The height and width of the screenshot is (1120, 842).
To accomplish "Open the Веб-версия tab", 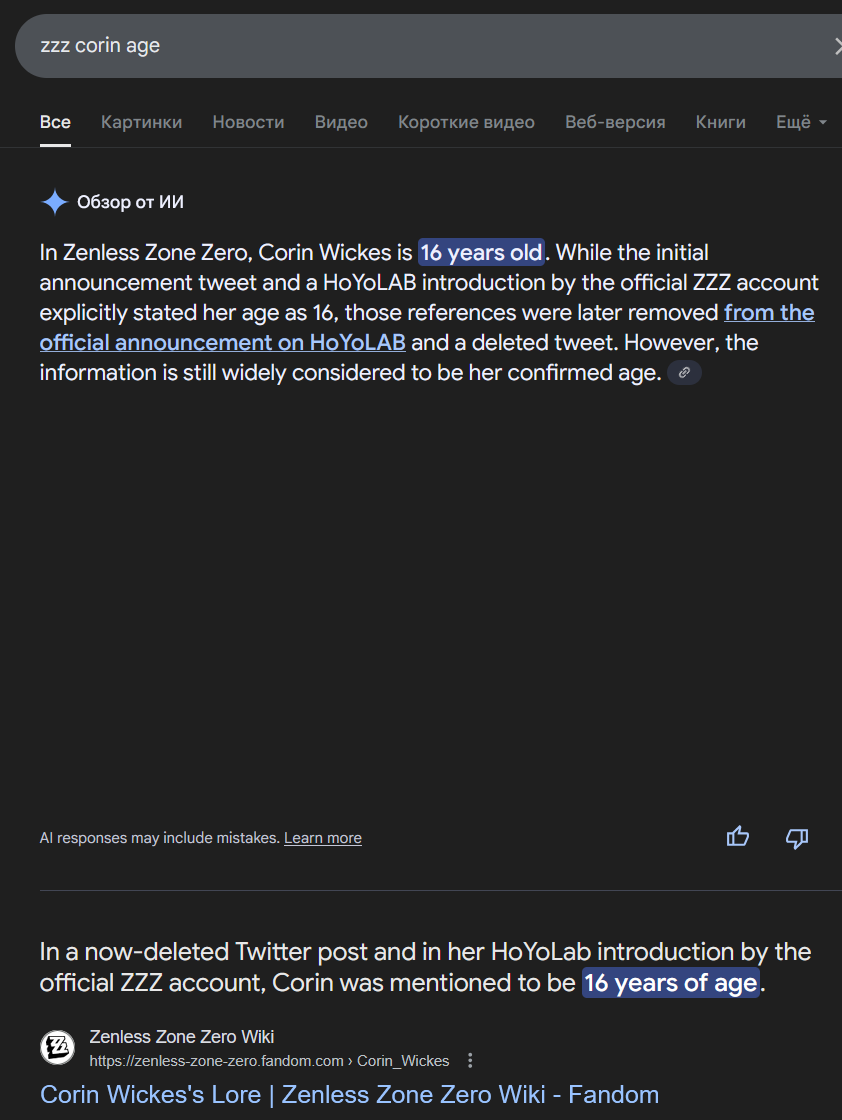I will click(x=615, y=122).
